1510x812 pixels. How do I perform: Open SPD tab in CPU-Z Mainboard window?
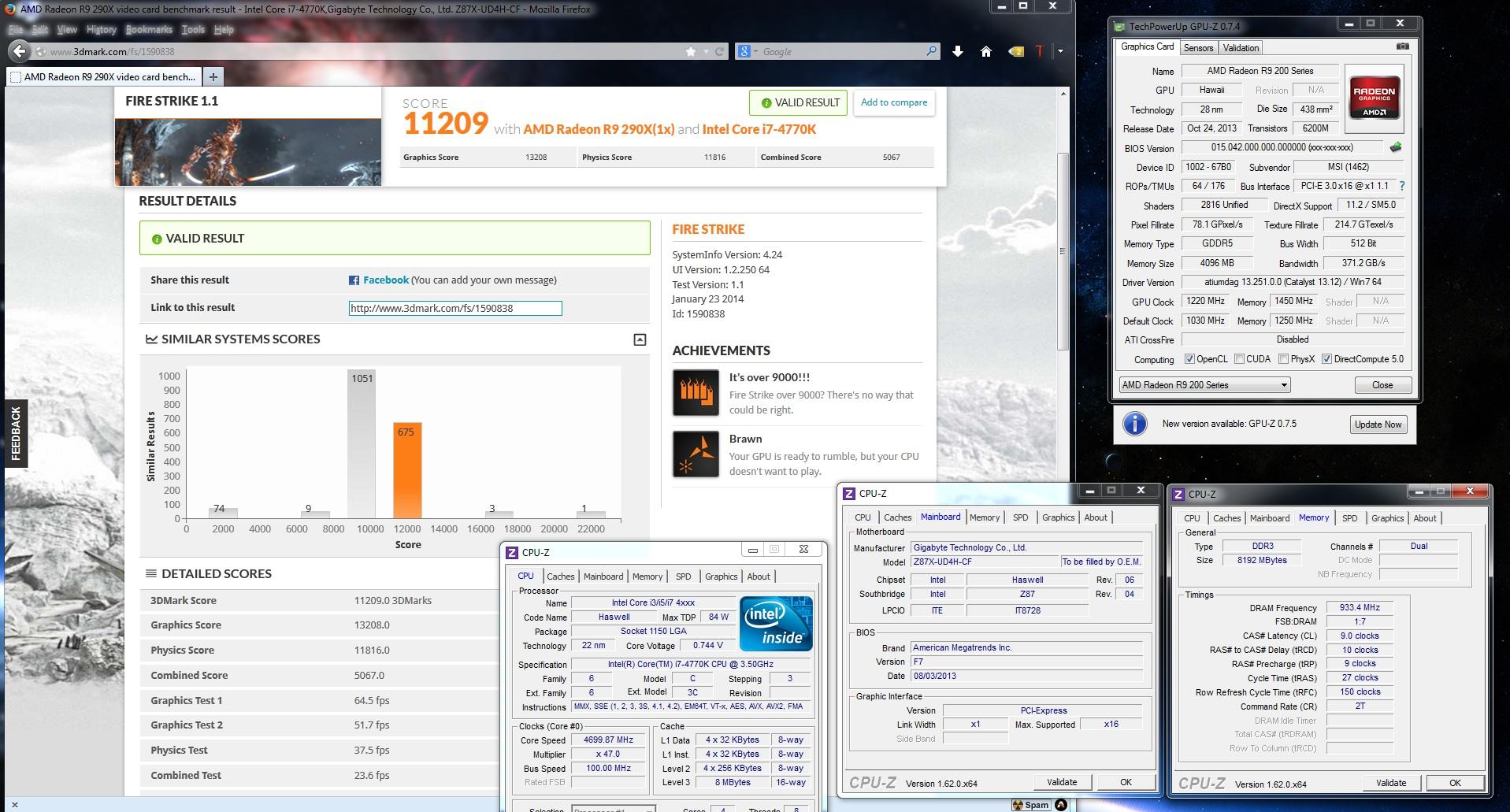1020,517
